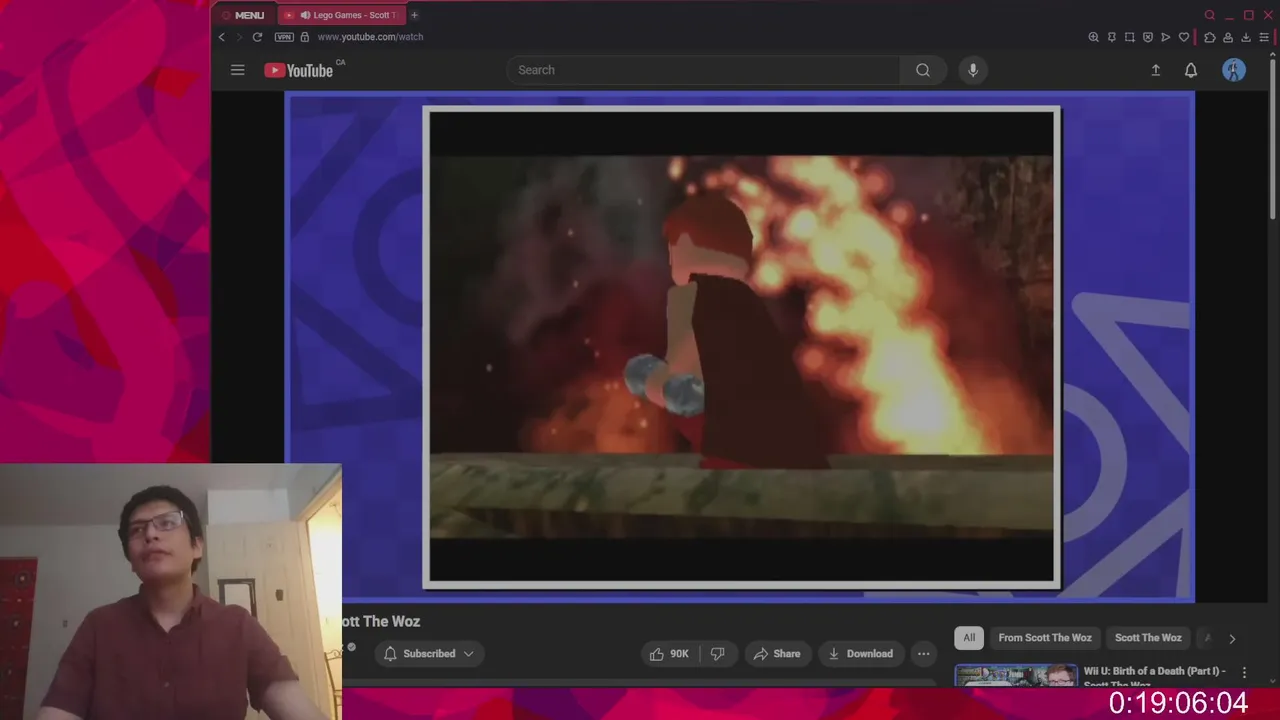Bookmark the page with the heart icon
Image resolution: width=1280 pixels, height=720 pixels.
coord(1184,37)
